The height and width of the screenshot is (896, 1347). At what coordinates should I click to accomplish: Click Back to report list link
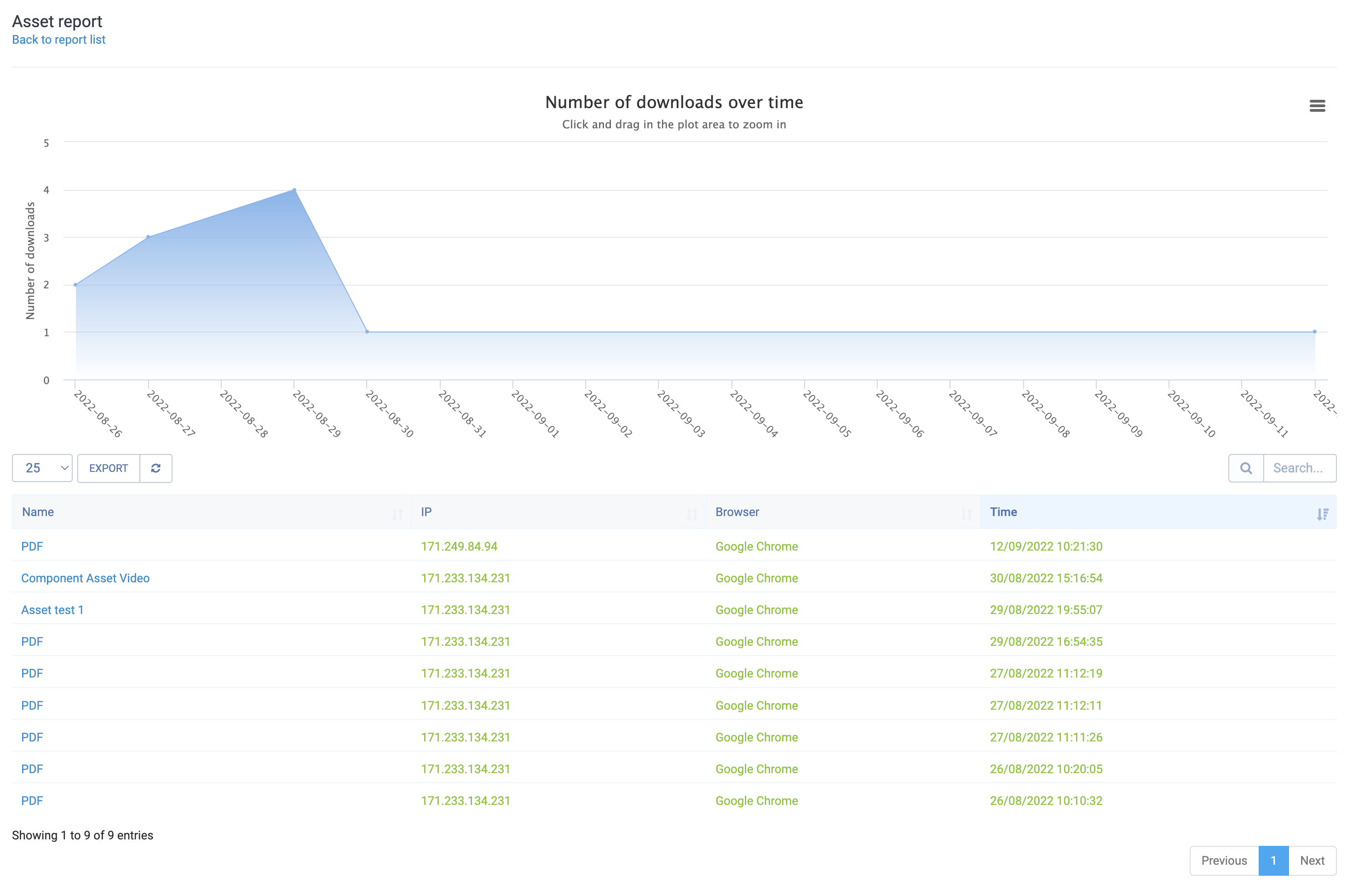pos(58,40)
